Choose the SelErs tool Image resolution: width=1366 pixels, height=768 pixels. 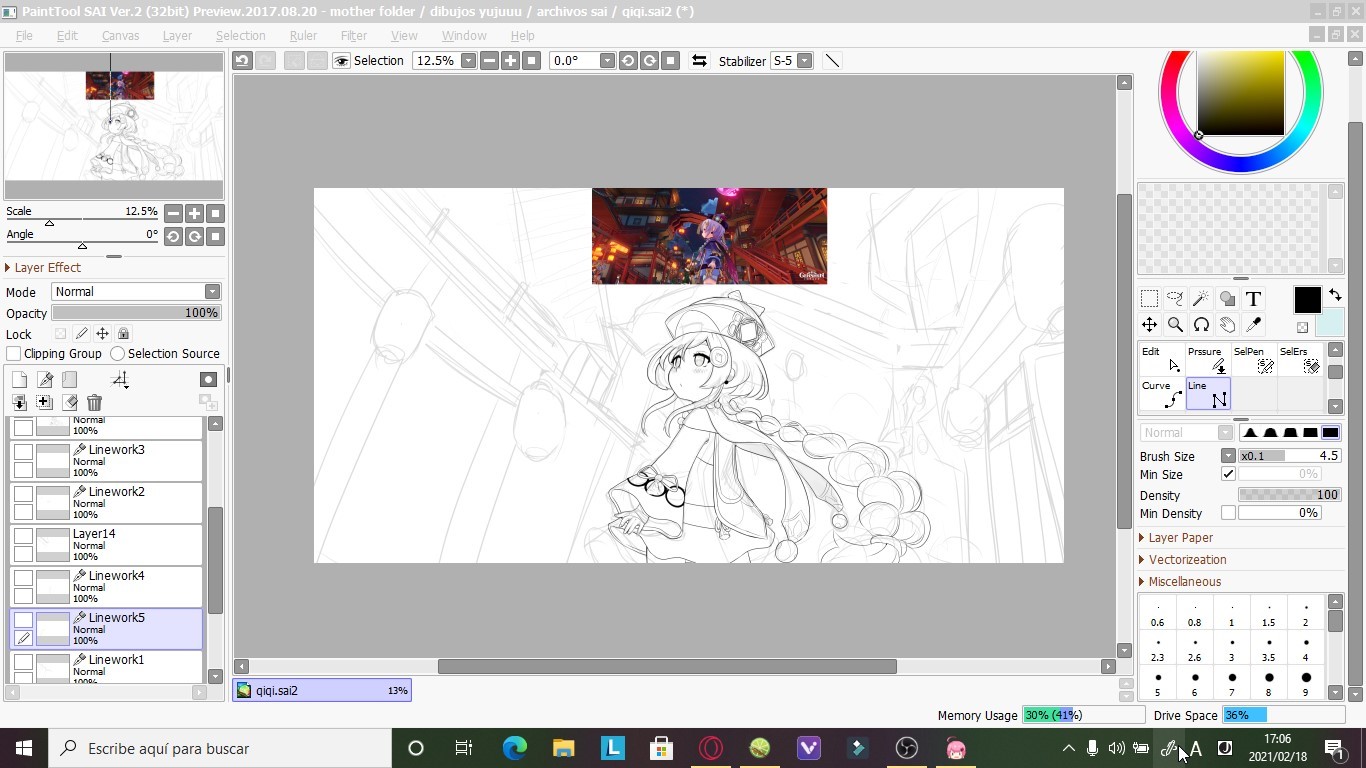click(1300, 360)
